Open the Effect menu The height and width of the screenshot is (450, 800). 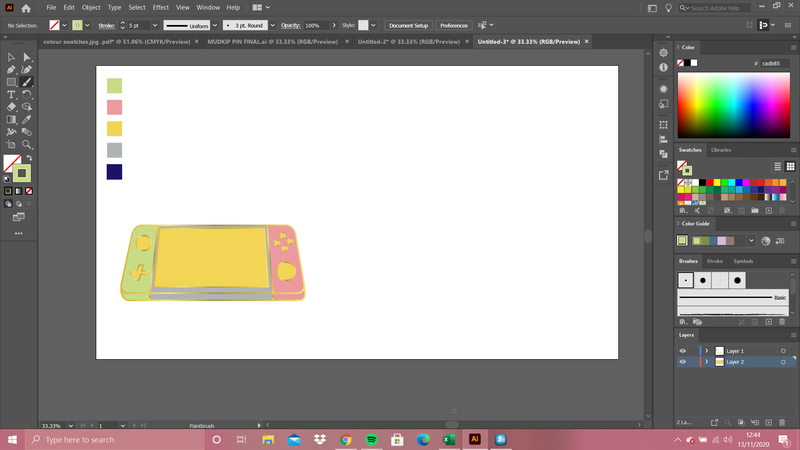pos(161,8)
